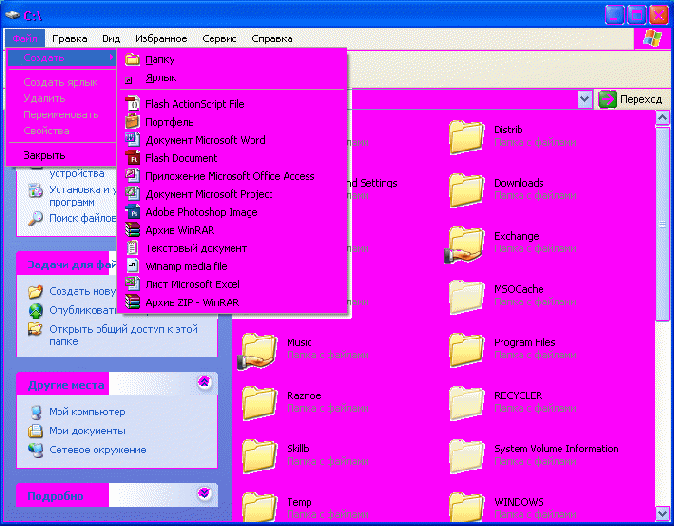This screenshot has height=526, width=674.
Task: Open the Distrib folder icon
Action: pos(466,137)
